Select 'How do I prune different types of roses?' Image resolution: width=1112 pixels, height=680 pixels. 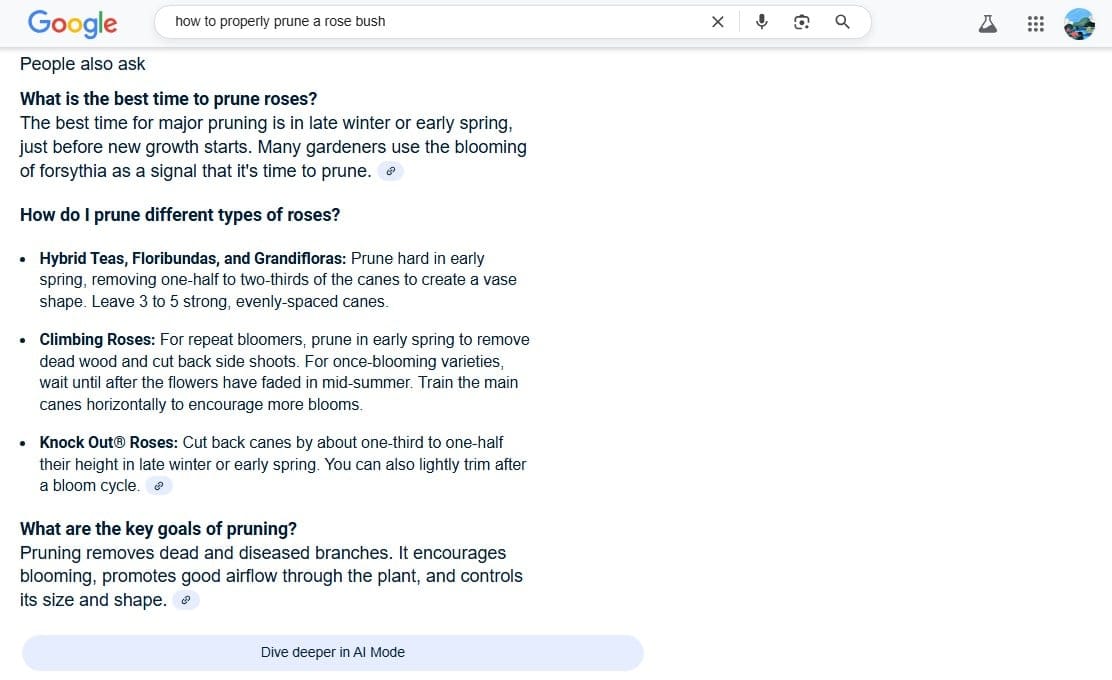[180, 215]
